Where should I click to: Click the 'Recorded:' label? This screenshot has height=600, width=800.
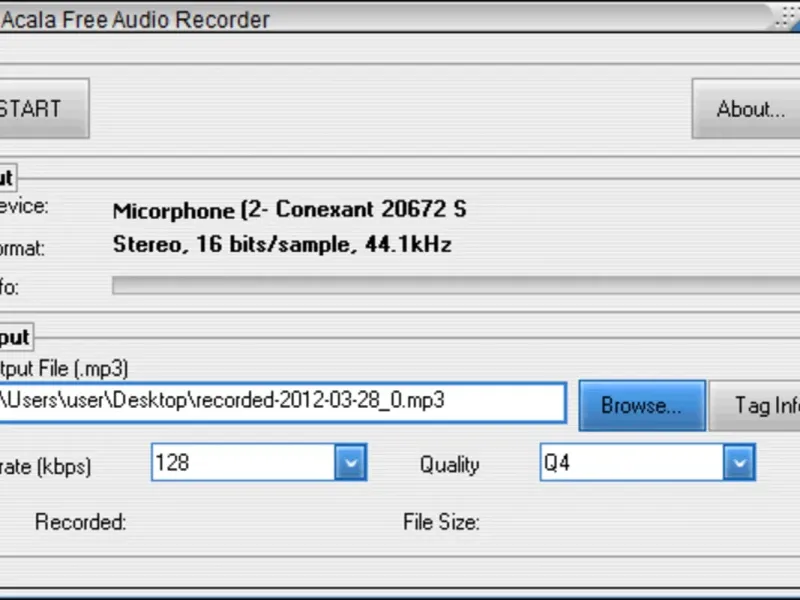pos(81,522)
